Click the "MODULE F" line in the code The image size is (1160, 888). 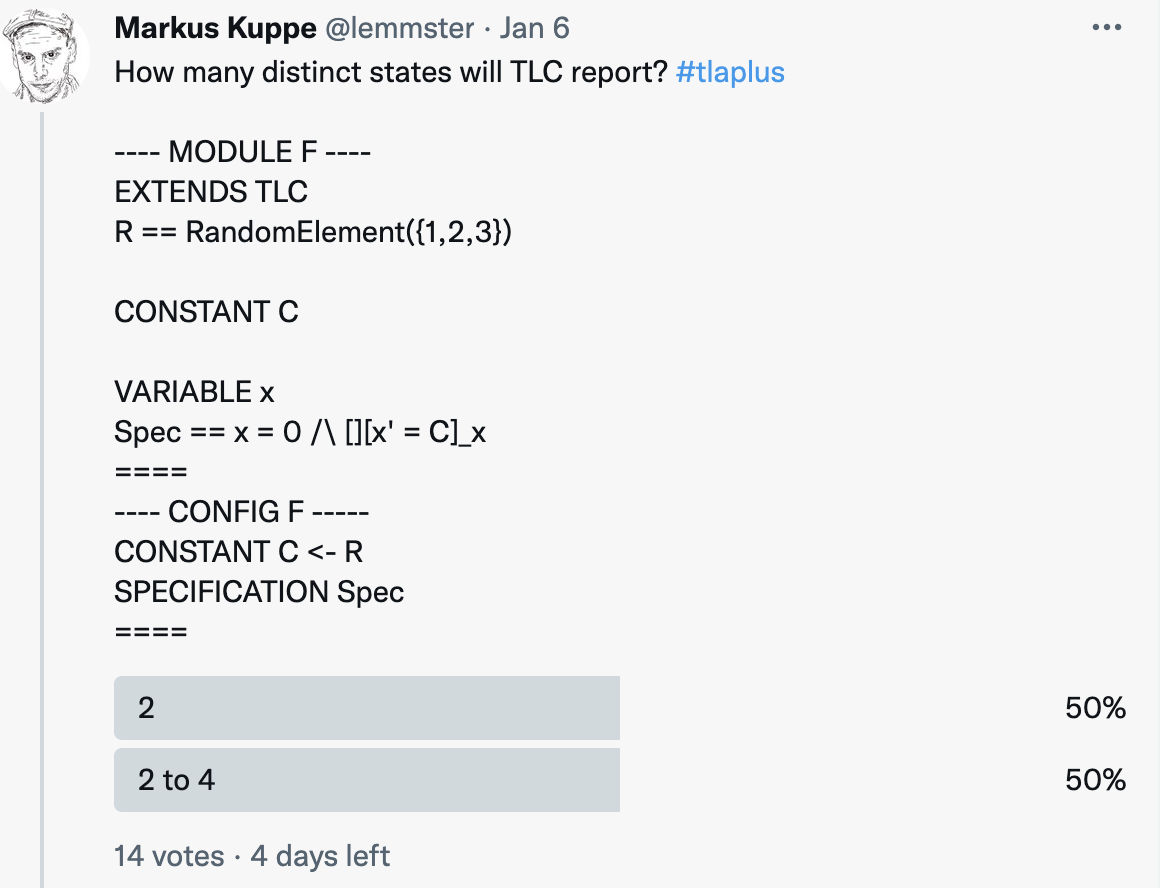pos(243,151)
